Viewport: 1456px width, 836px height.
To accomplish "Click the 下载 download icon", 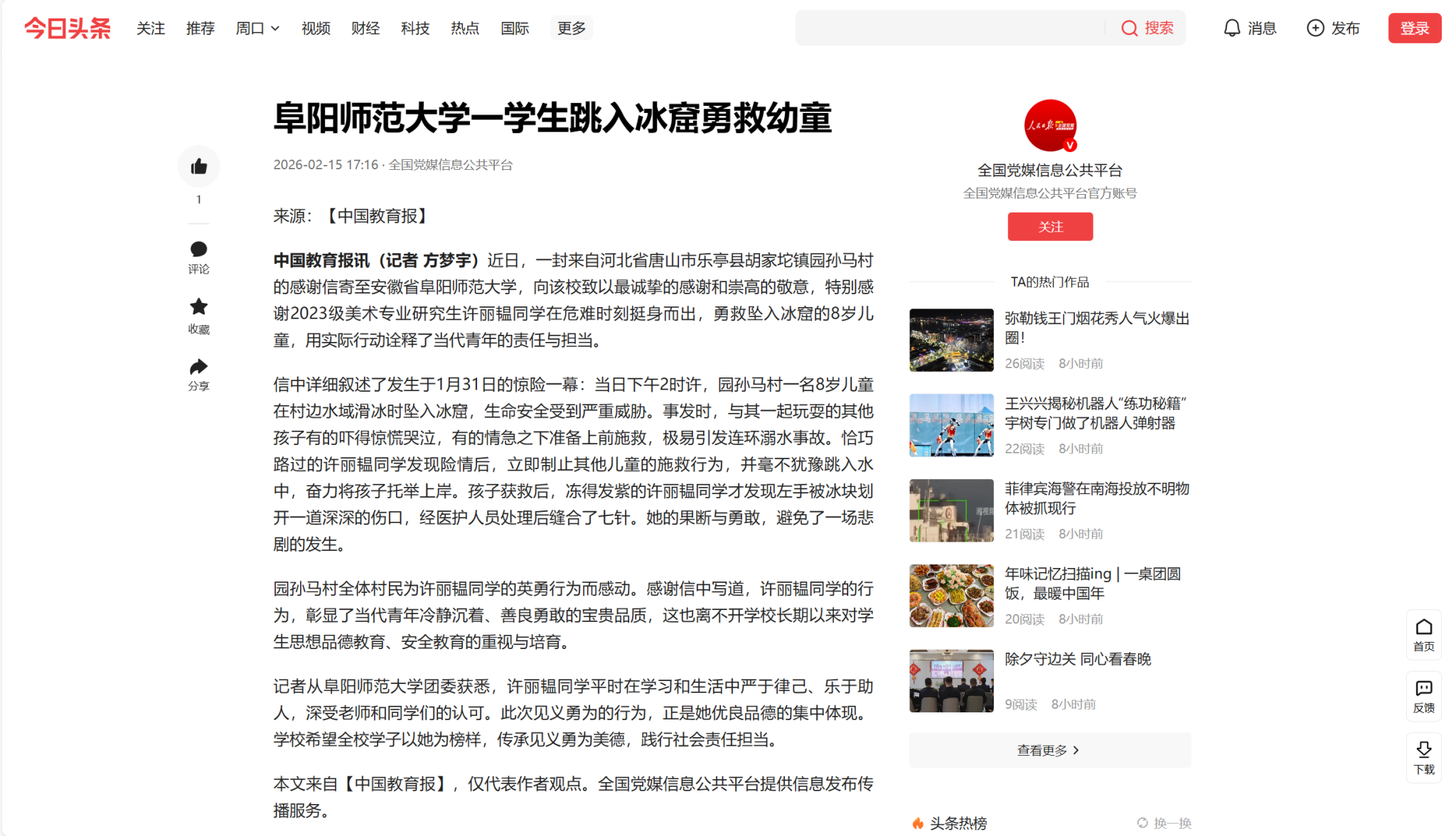I will point(1423,749).
